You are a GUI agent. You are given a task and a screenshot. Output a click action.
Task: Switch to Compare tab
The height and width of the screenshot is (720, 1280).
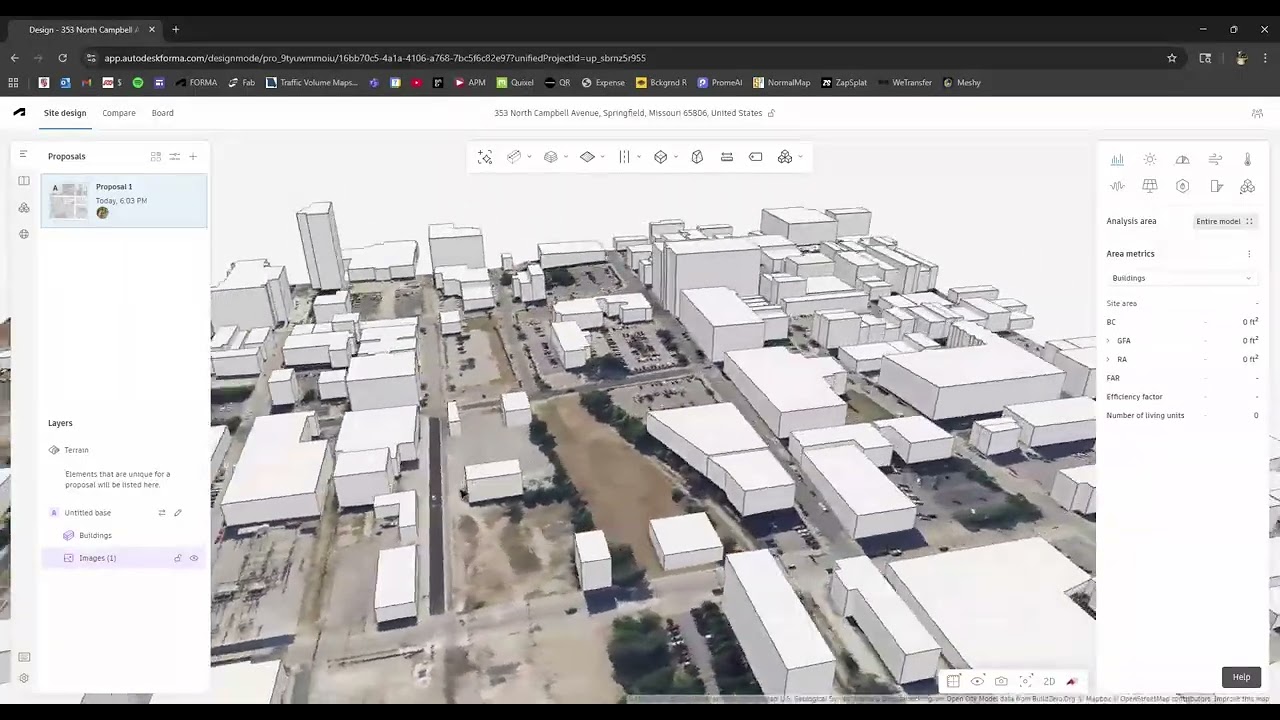click(119, 113)
